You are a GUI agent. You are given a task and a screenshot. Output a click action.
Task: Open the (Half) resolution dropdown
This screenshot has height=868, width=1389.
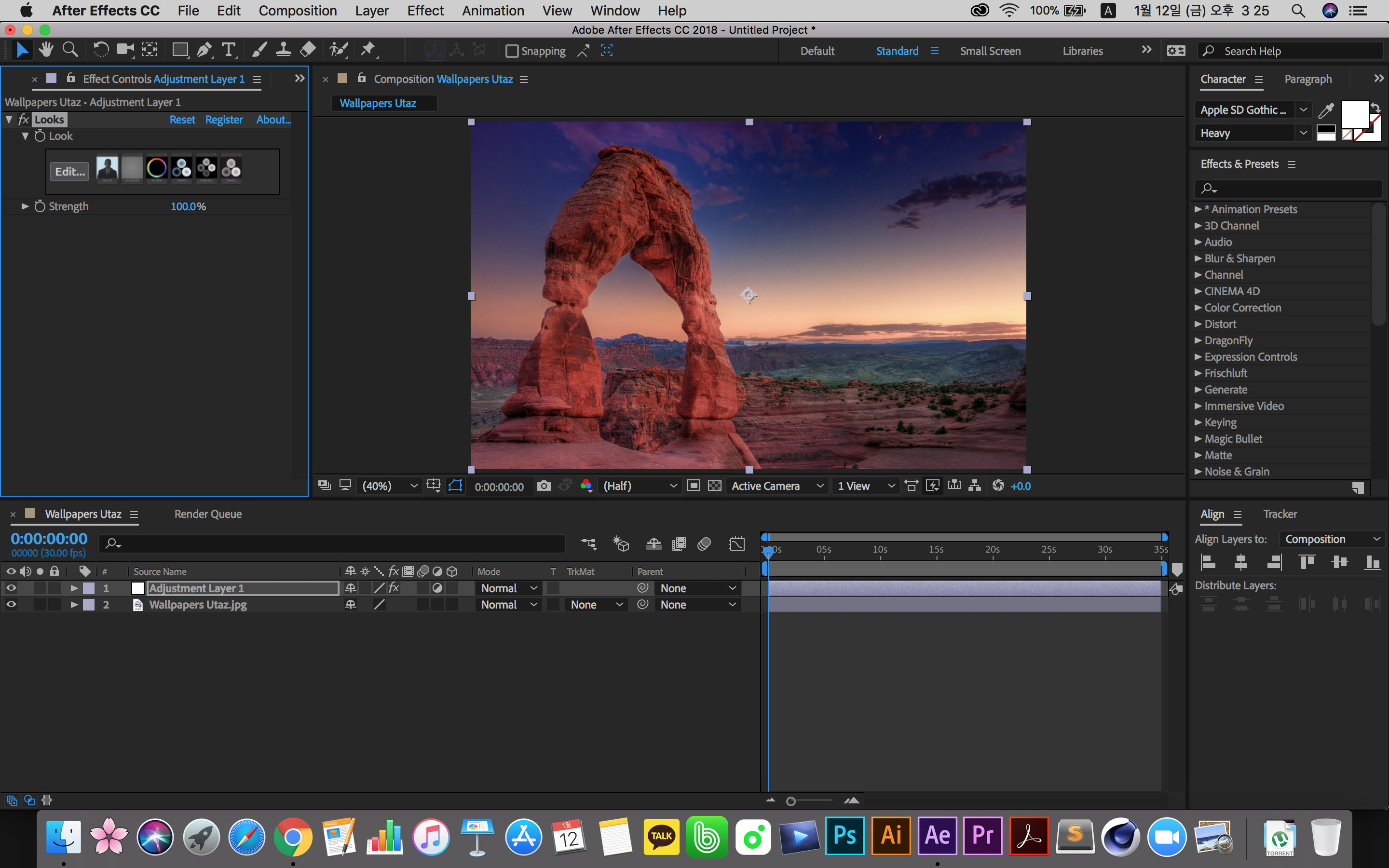(640, 486)
